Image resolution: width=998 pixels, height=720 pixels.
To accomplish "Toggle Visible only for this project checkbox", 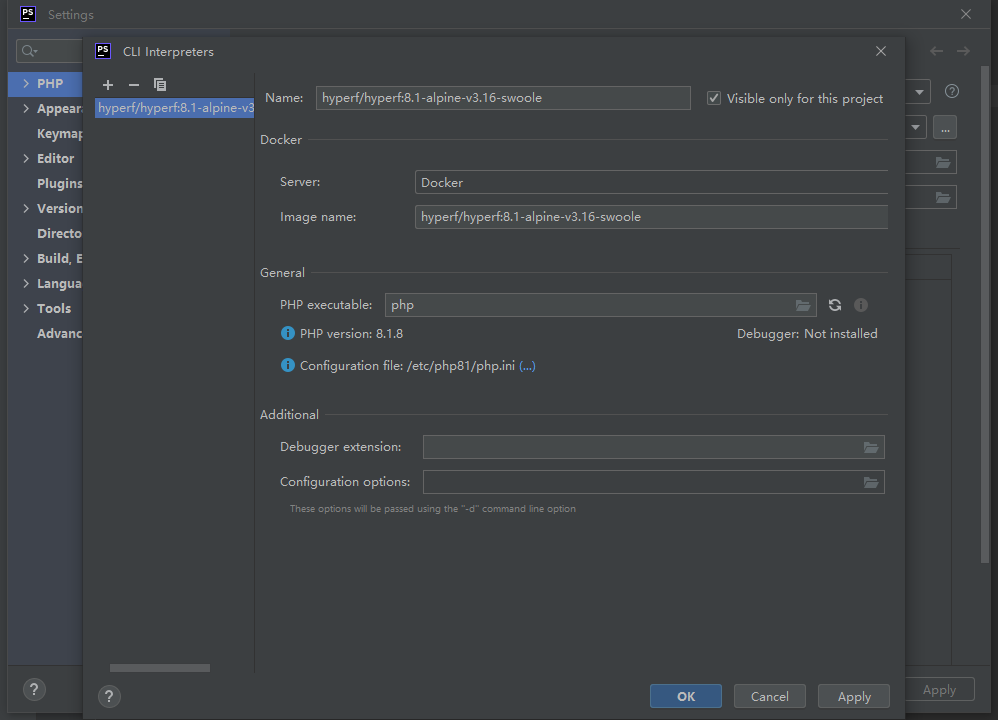I will [x=714, y=98].
